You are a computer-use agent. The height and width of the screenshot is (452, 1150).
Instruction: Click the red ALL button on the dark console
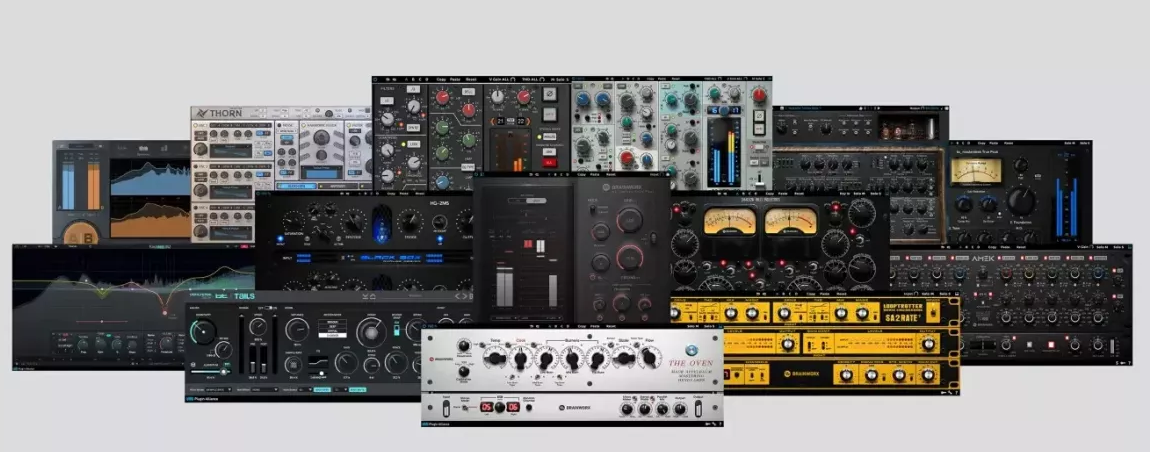(549, 162)
